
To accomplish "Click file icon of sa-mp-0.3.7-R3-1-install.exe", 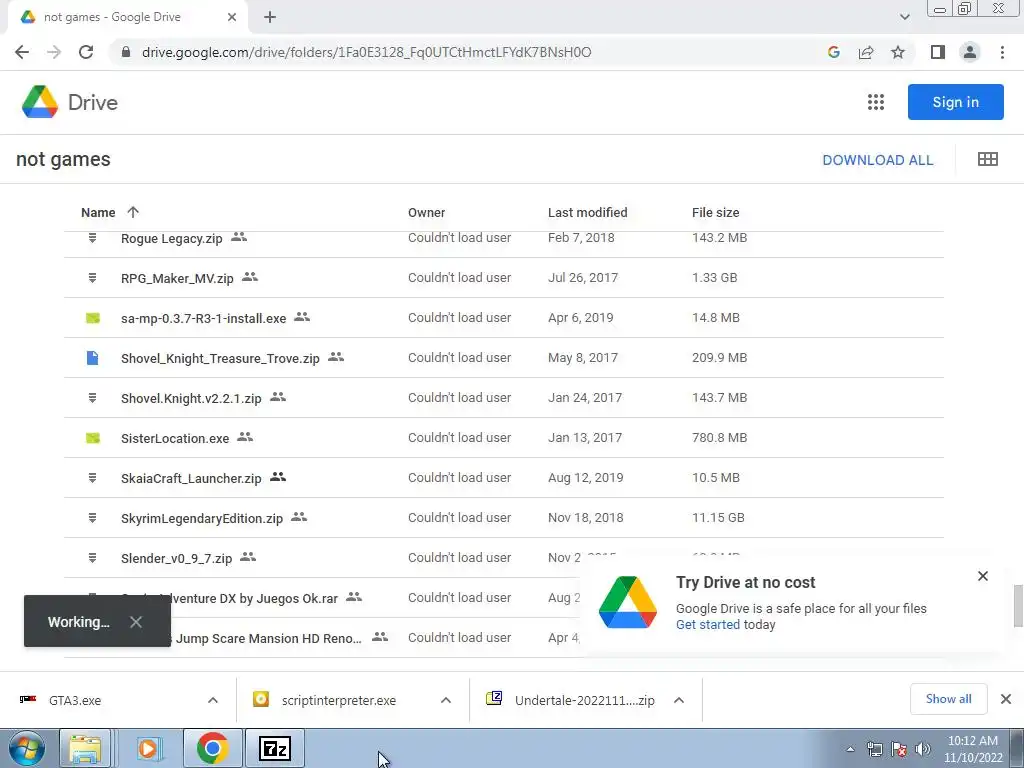I will pyautogui.click(x=93, y=318).
